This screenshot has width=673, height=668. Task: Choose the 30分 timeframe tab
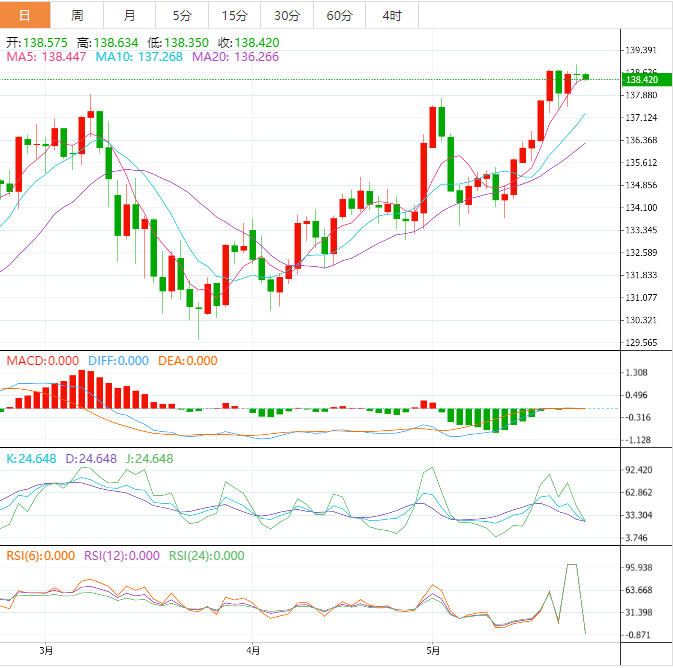click(287, 15)
